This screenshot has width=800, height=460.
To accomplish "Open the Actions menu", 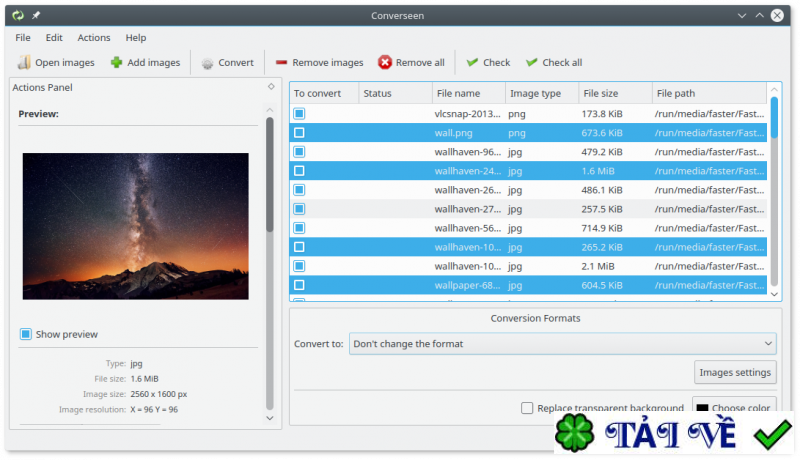I will 93,38.
